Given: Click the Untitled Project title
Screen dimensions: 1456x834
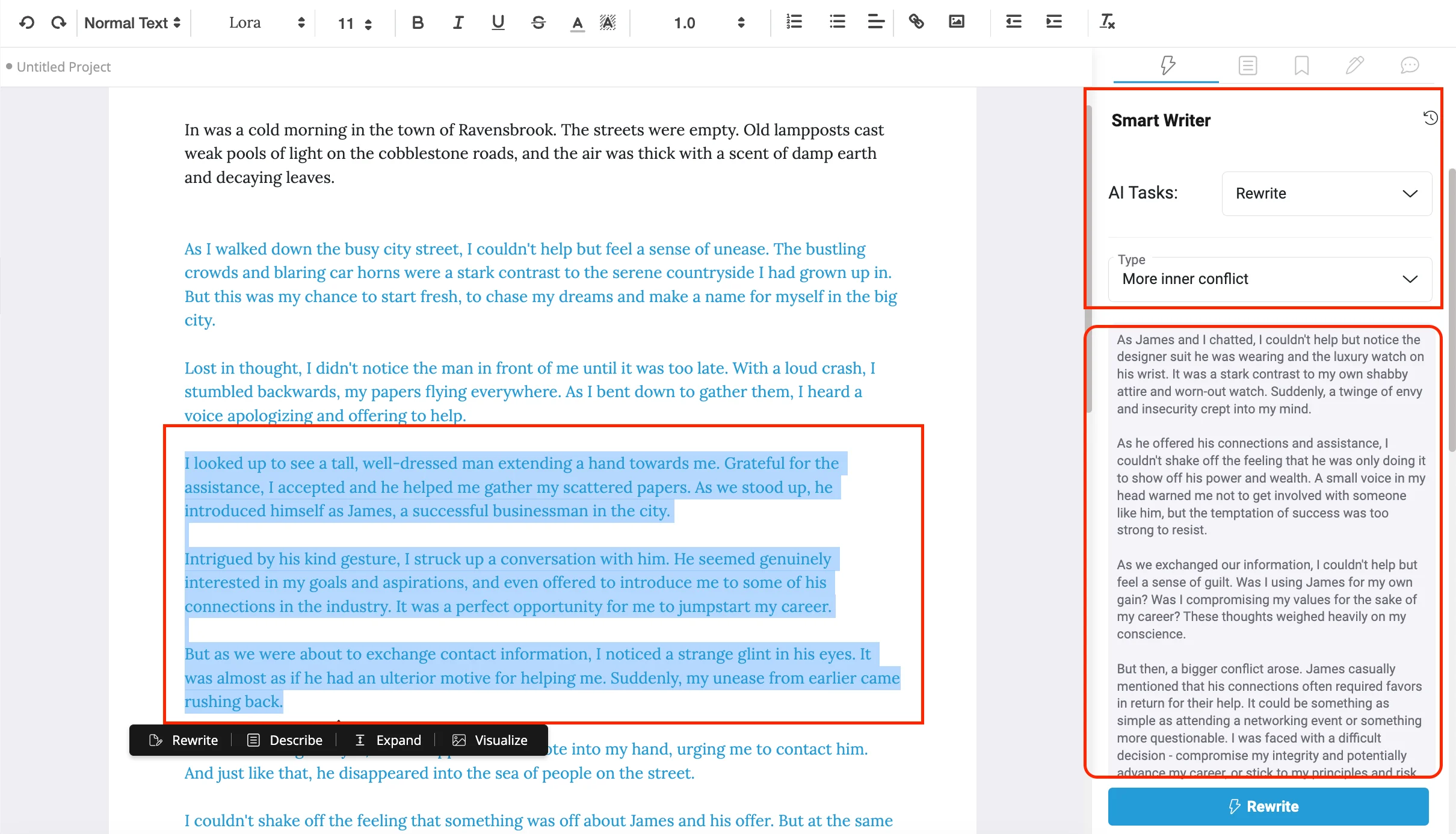Looking at the screenshot, I should point(64,67).
